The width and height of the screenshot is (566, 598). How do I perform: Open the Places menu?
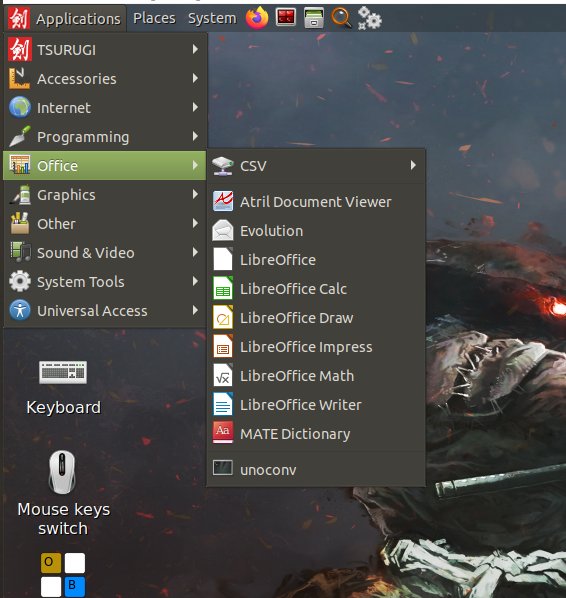click(x=154, y=18)
